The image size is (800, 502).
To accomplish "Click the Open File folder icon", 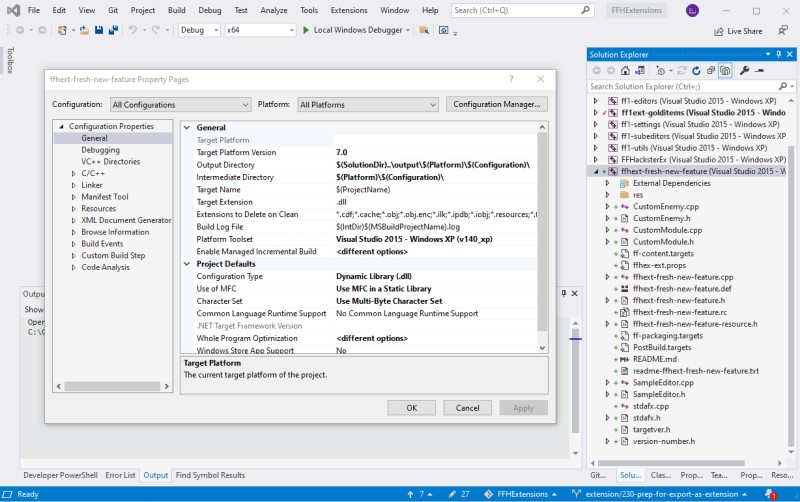I will [84, 30].
